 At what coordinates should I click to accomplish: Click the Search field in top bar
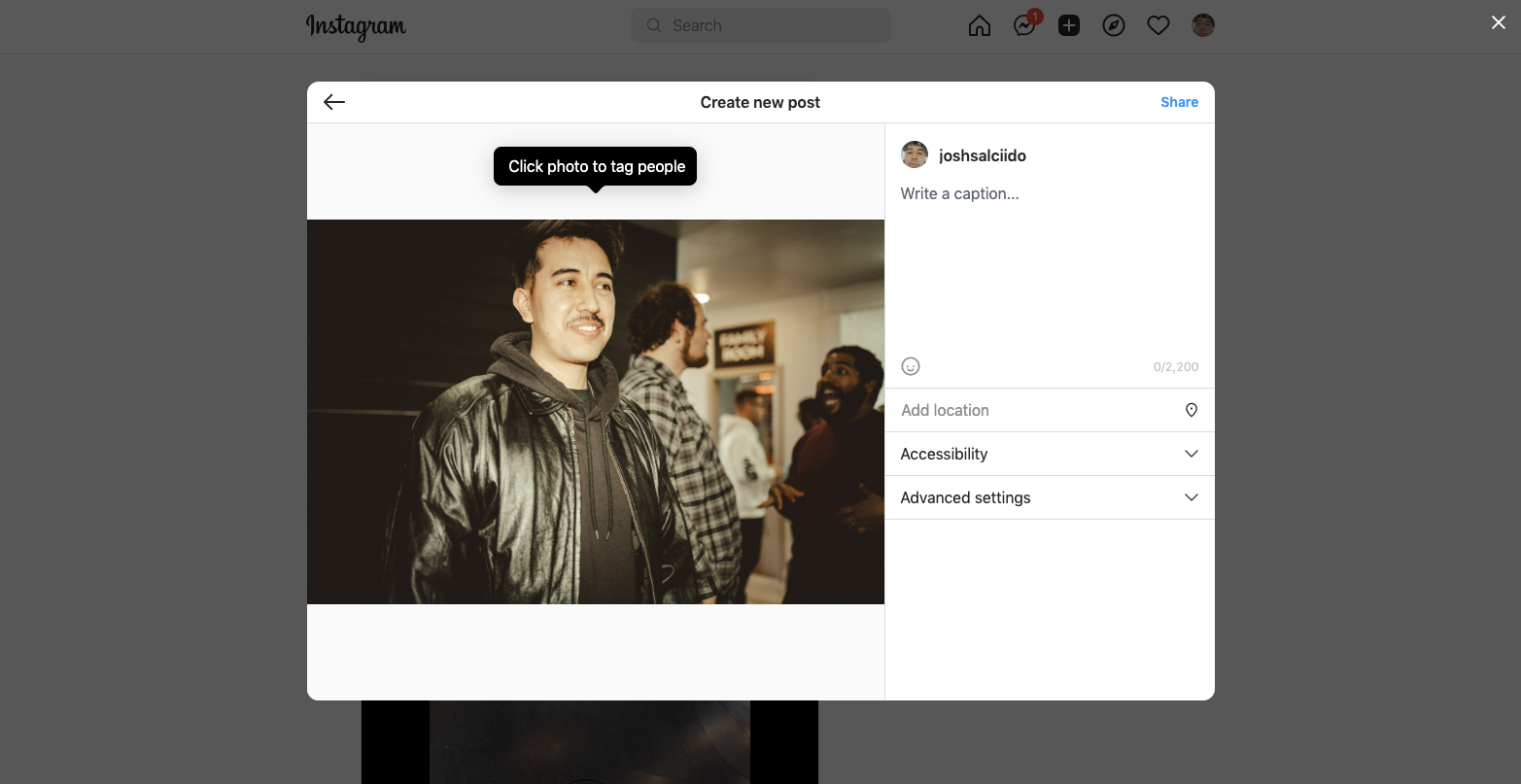(x=761, y=25)
